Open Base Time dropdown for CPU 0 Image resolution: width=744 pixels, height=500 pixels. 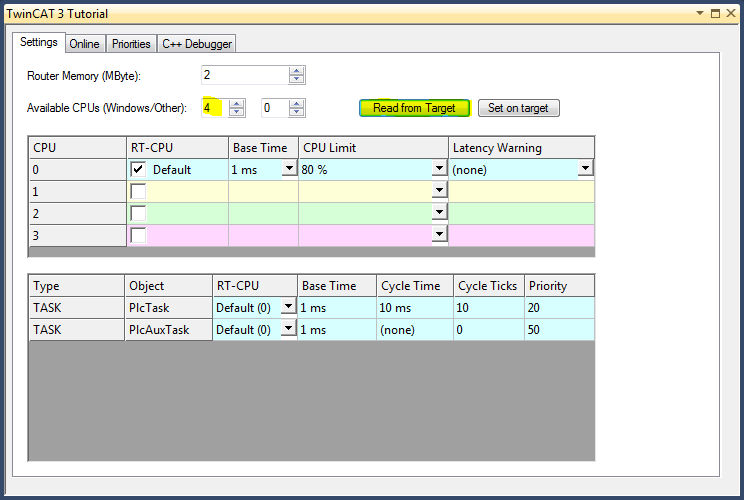(x=289, y=168)
